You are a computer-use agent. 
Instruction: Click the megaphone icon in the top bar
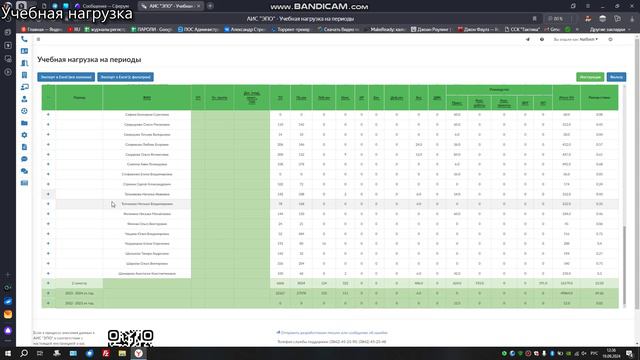pos(527,40)
